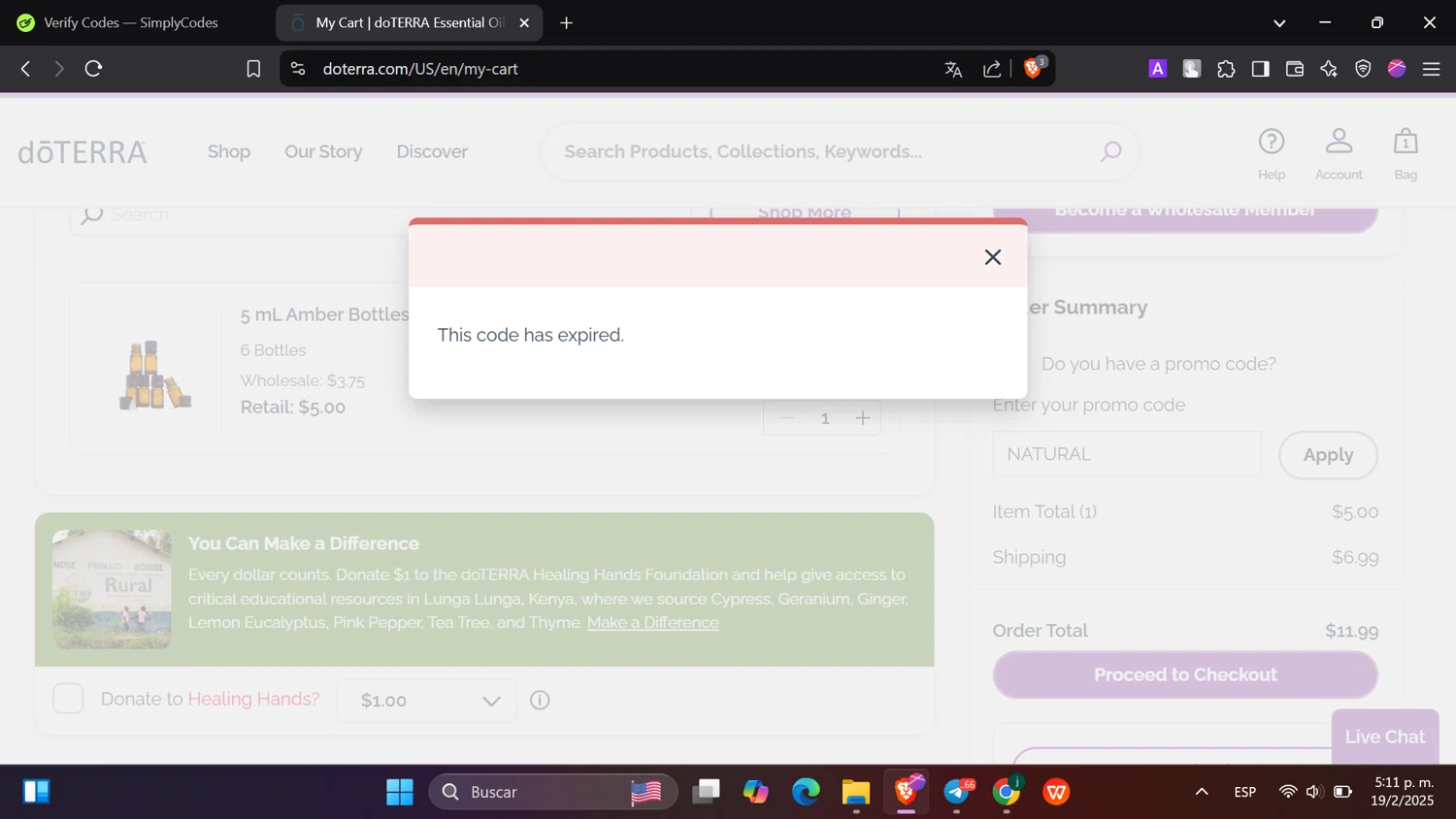Open the Account icon
Viewport: 1456px width, 819px height.
[1339, 153]
